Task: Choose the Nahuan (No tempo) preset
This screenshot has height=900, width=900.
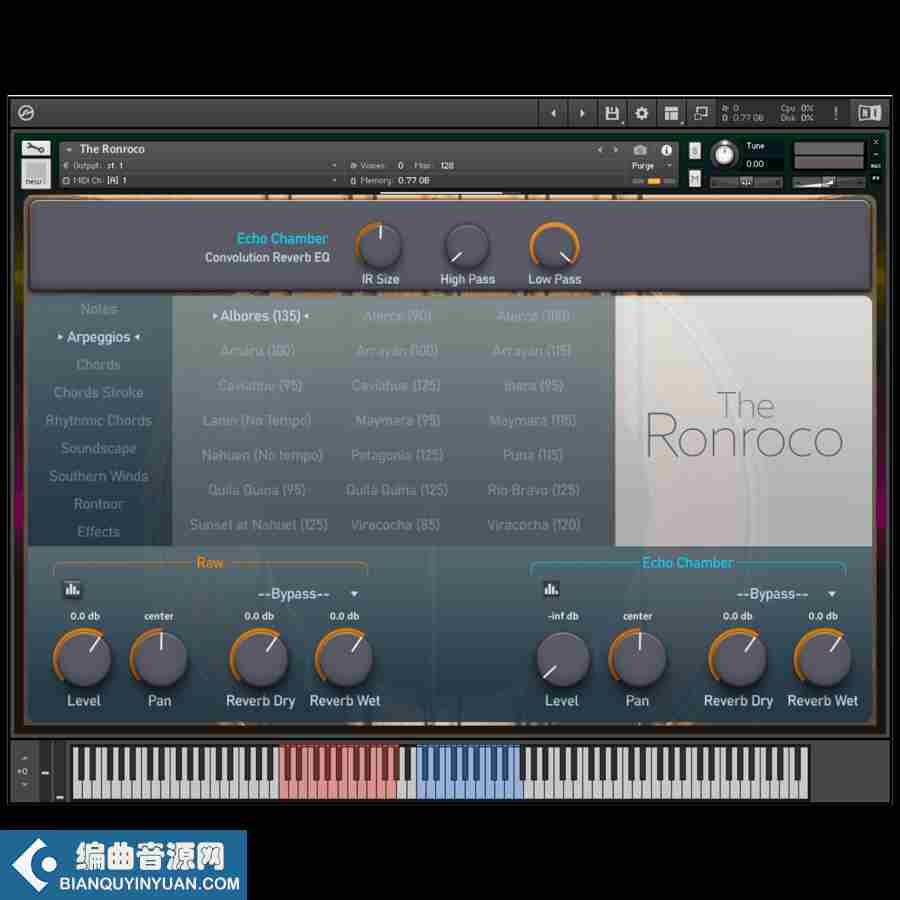Action: pyautogui.click(x=262, y=455)
